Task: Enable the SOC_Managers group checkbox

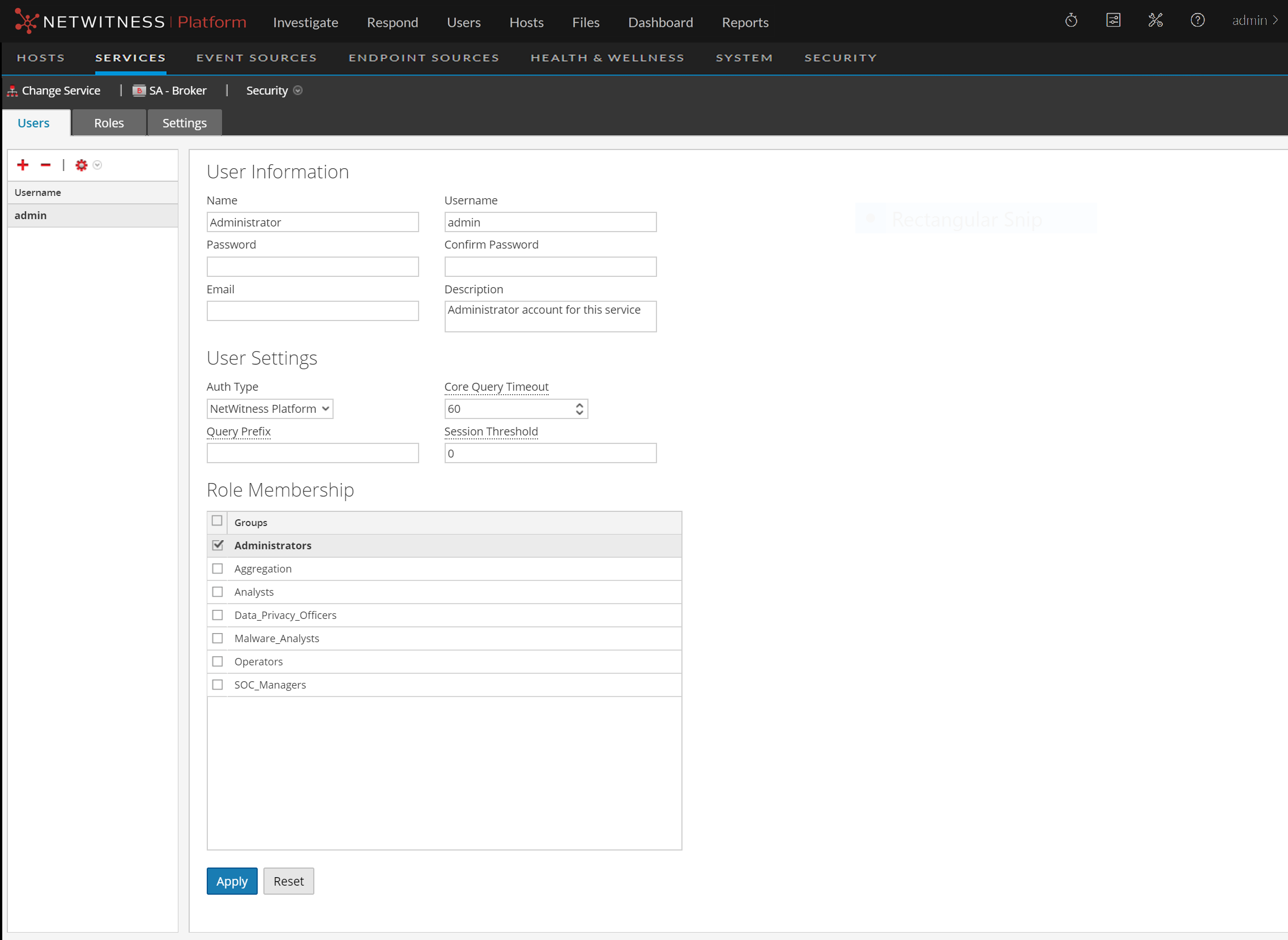Action: click(217, 685)
